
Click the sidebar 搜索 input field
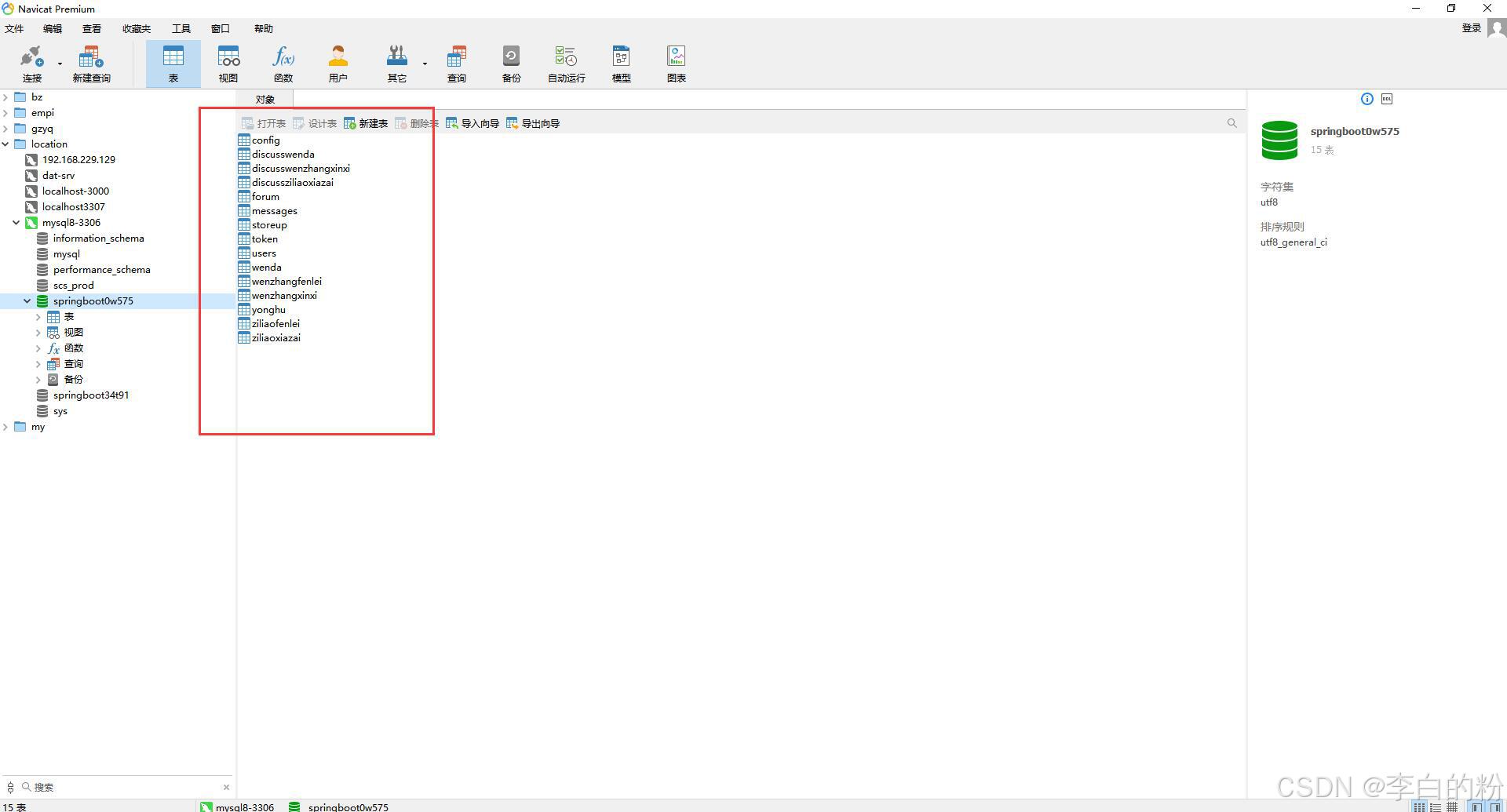tap(126, 787)
